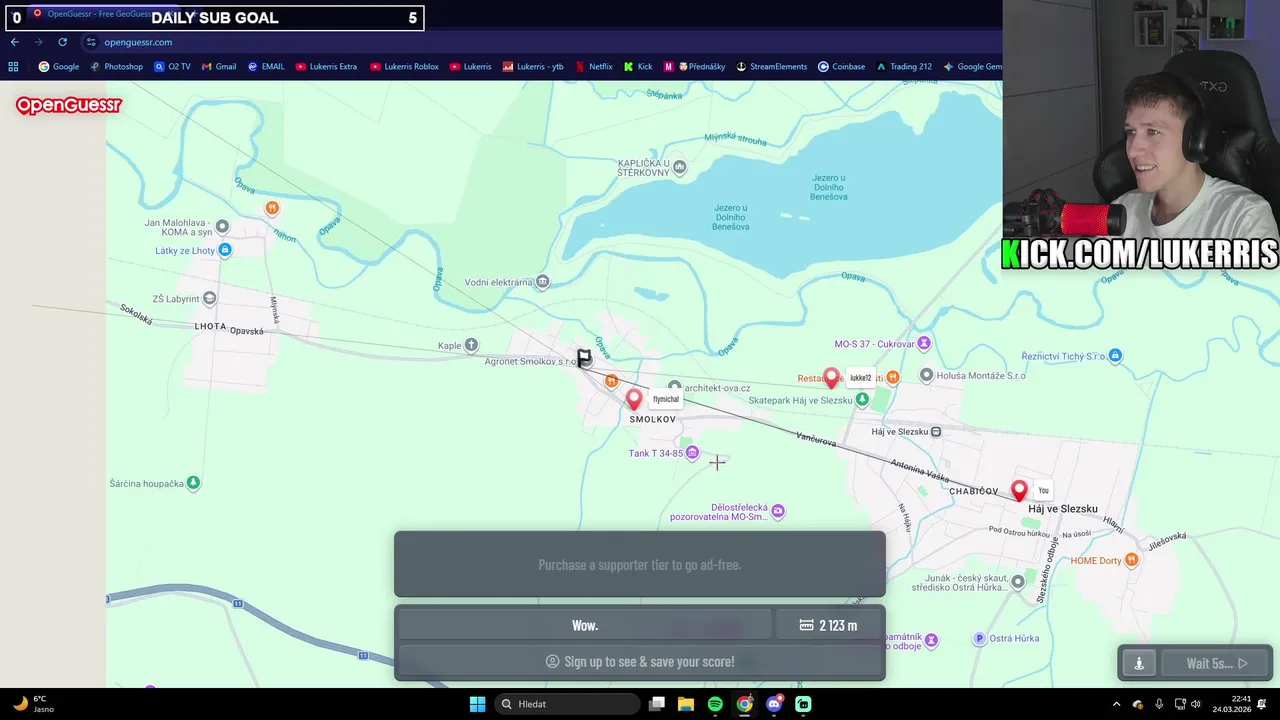Click the microphone tray icon
1280x720 pixels.
tap(1159, 704)
